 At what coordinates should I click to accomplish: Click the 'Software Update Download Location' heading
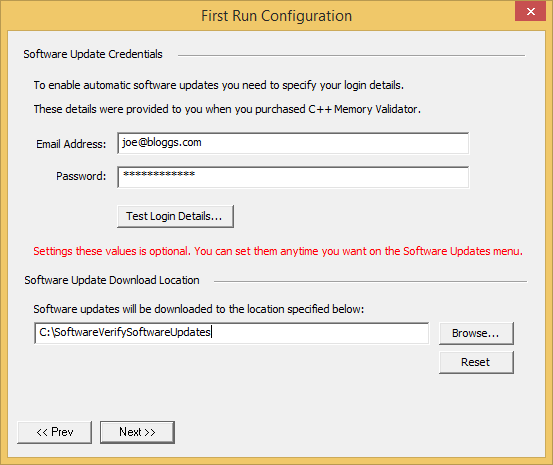[112, 280]
